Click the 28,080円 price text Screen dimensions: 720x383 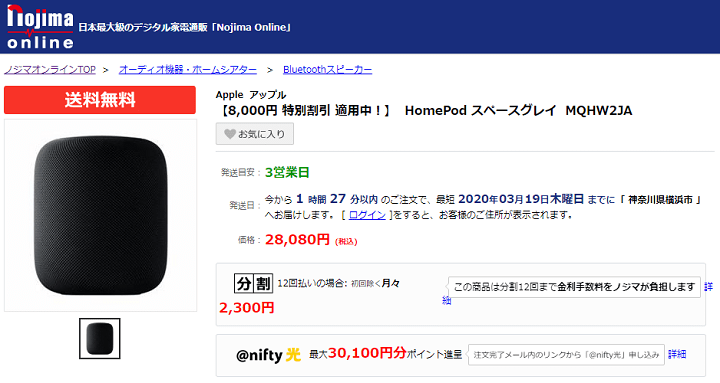coord(298,239)
